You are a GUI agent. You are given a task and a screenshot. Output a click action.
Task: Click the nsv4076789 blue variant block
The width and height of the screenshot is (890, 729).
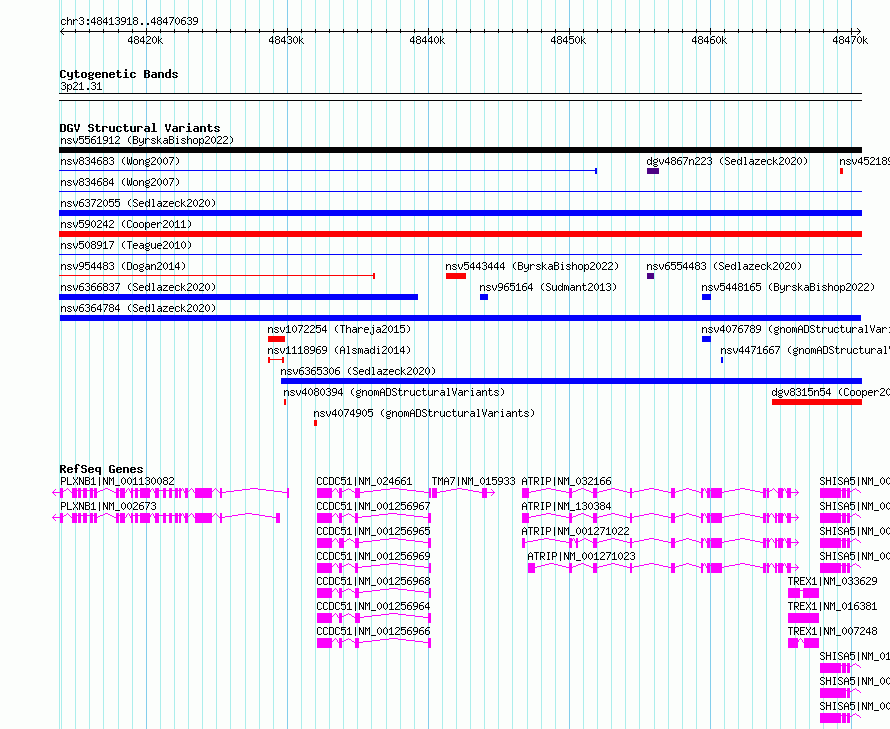pos(706,339)
